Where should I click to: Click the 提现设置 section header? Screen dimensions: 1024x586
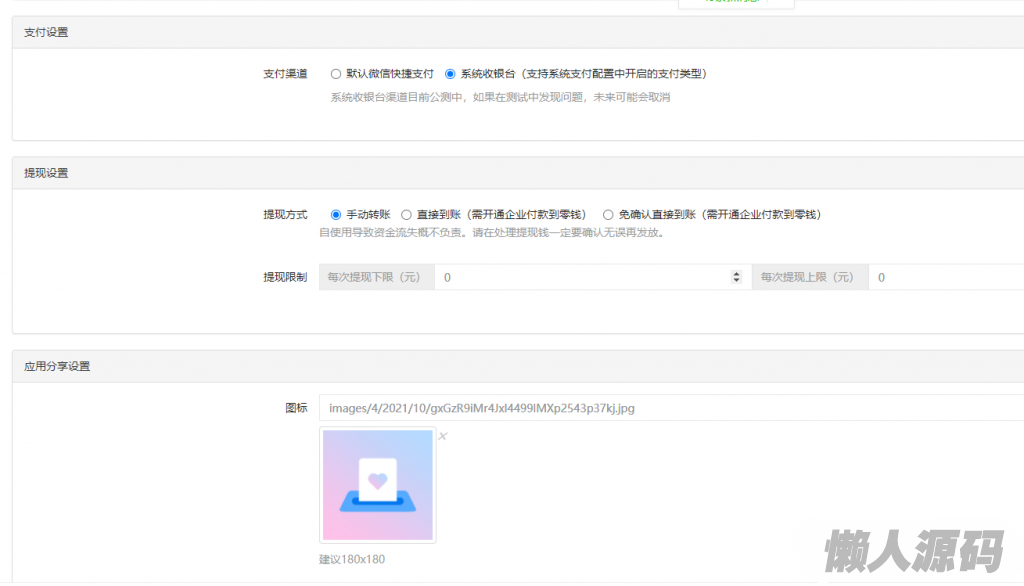pyautogui.click(x=46, y=173)
